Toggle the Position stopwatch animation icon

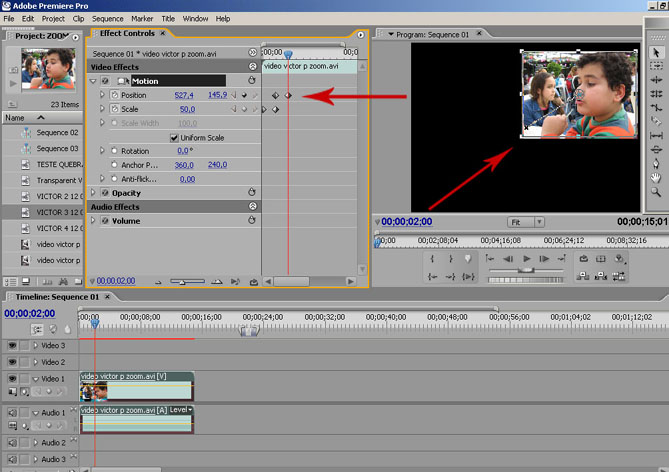(x=114, y=95)
